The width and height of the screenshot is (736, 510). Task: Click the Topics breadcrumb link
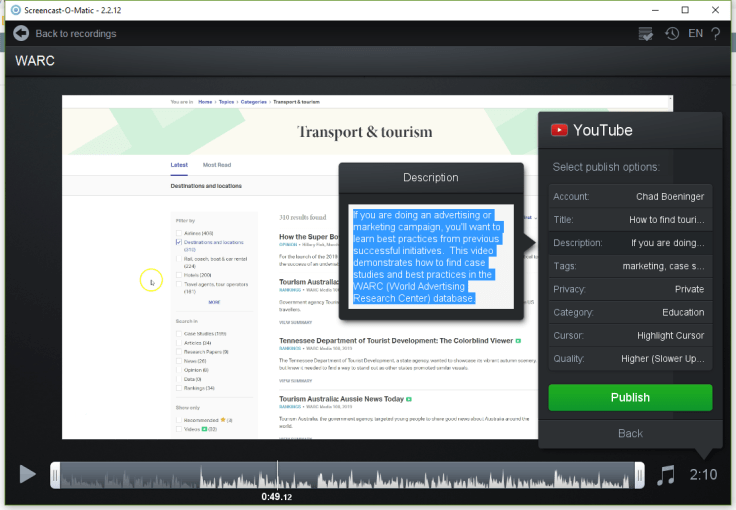pyautogui.click(x=226, y=102)
